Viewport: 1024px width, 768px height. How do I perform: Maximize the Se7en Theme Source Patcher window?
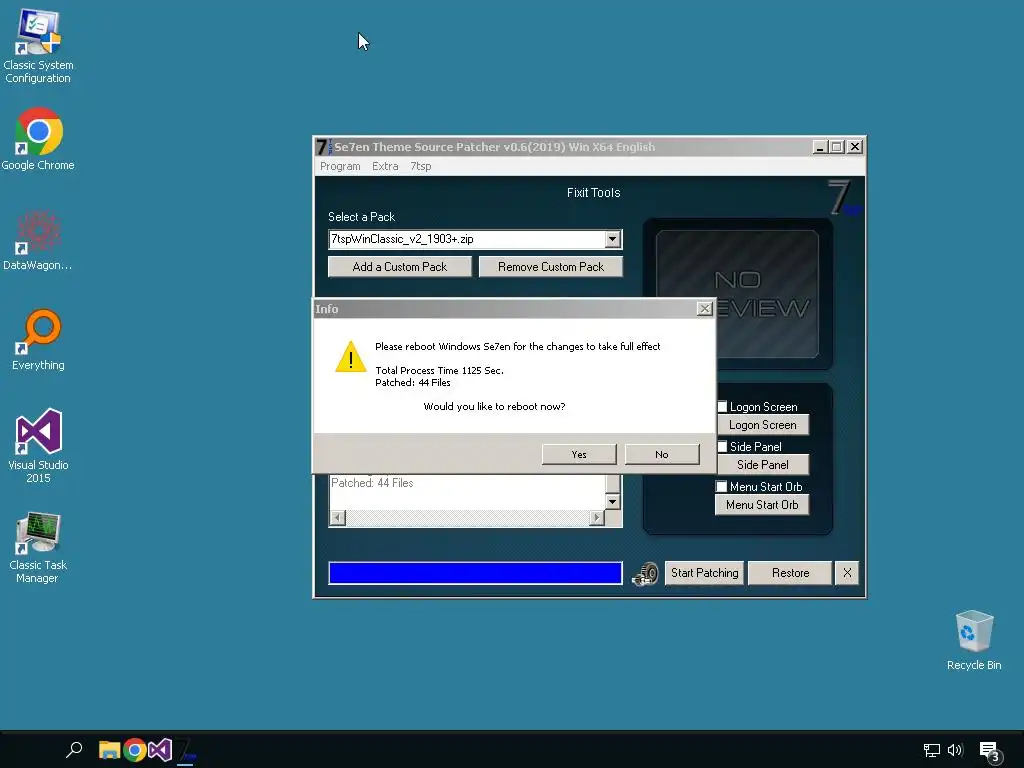(x=837, y=147)
